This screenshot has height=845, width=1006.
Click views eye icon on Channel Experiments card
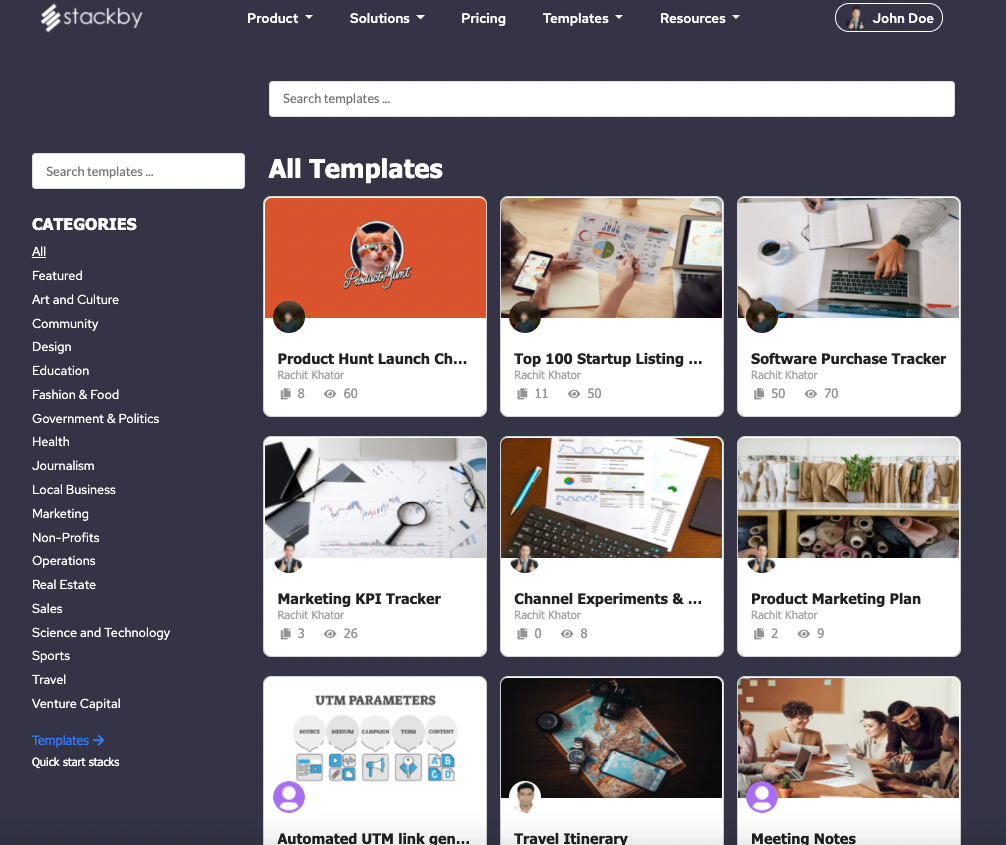pyautogui.click(x=567, y=634)
